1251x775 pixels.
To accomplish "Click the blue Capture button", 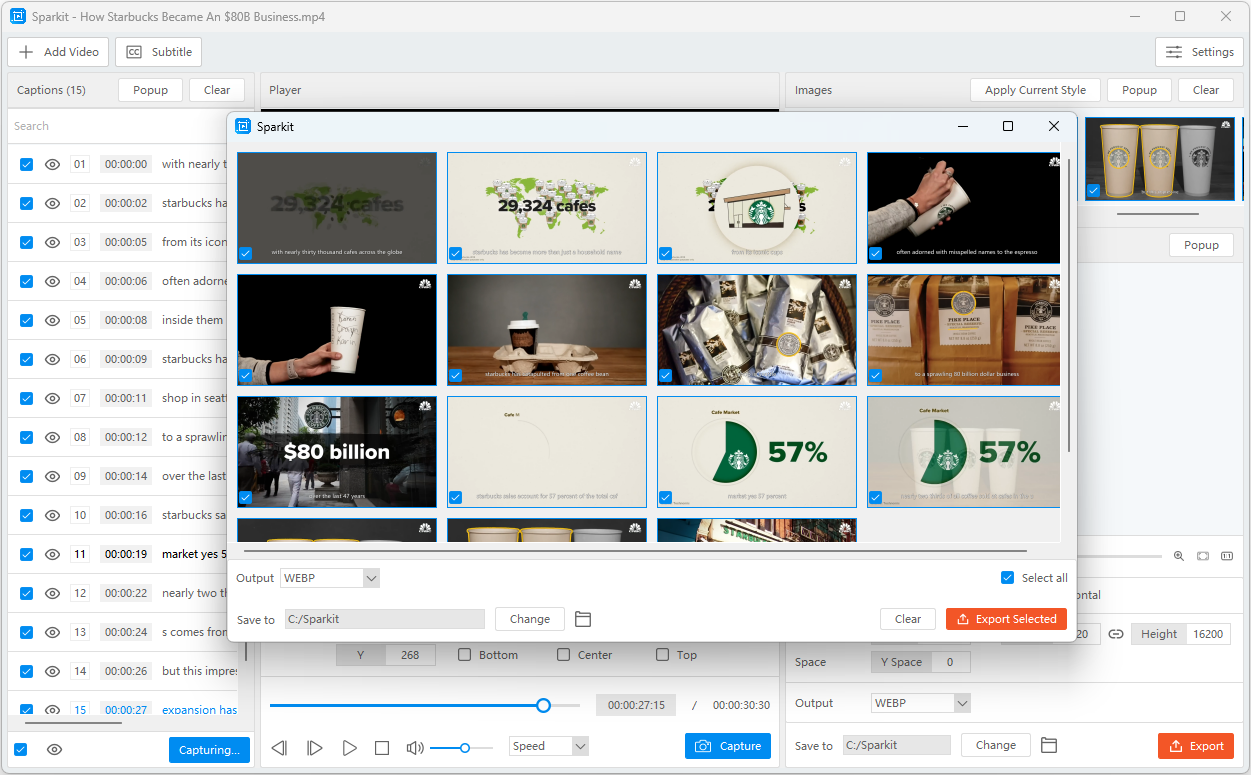I will click(x=729, y=746).
